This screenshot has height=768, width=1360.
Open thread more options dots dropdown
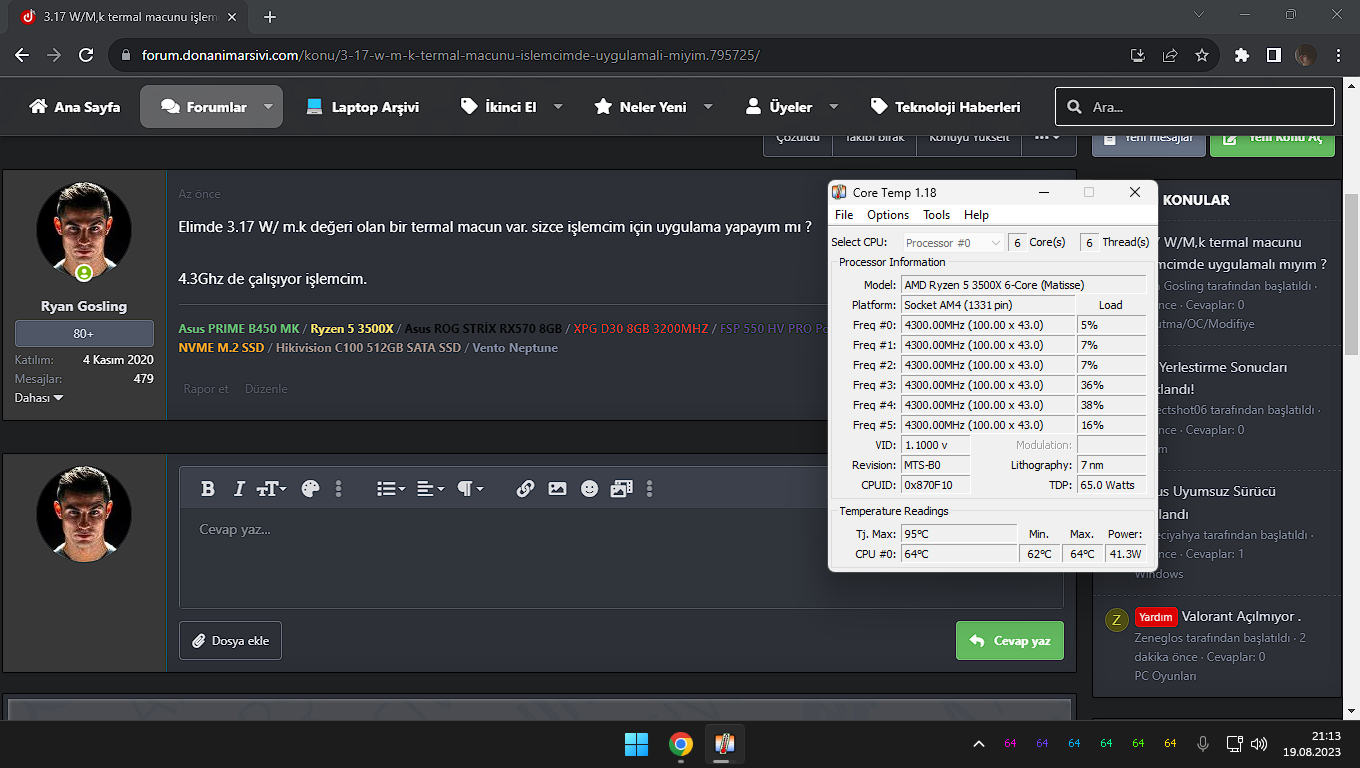pyautogui.click(x=1048, y=137)
